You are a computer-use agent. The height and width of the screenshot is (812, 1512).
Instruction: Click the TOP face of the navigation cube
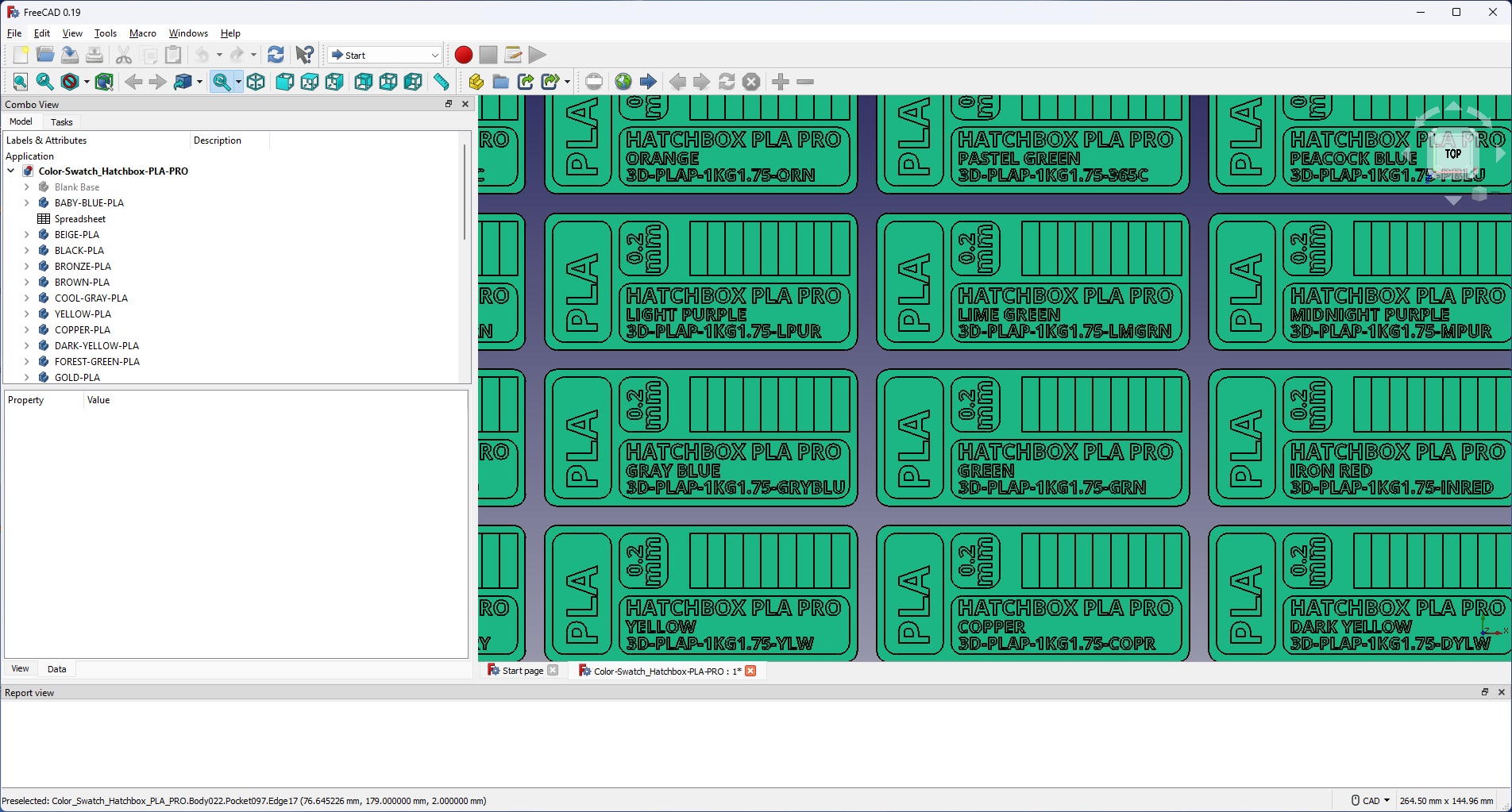coord(1453,154)
